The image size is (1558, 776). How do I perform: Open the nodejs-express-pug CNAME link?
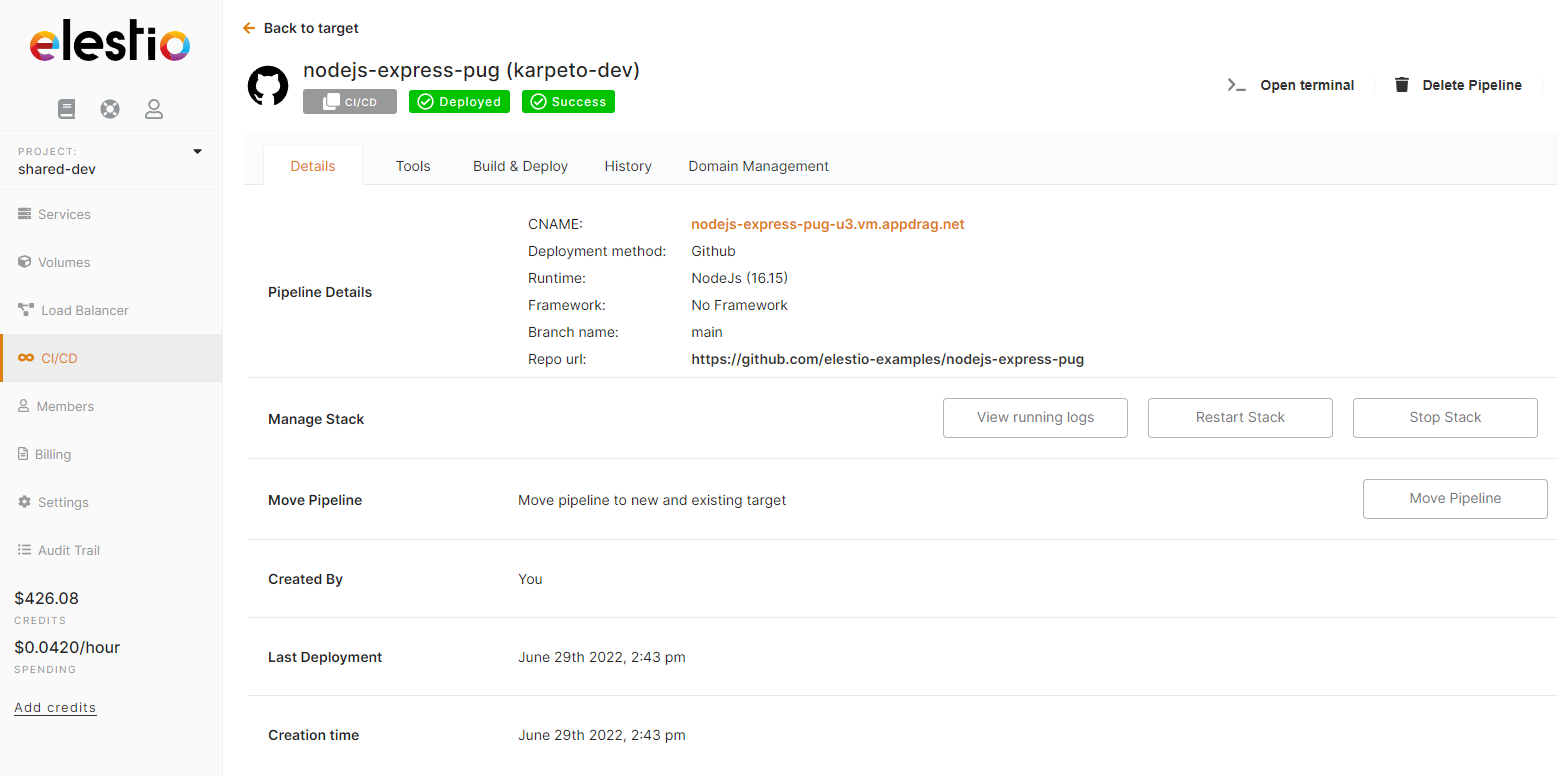[x=827, y=224]
